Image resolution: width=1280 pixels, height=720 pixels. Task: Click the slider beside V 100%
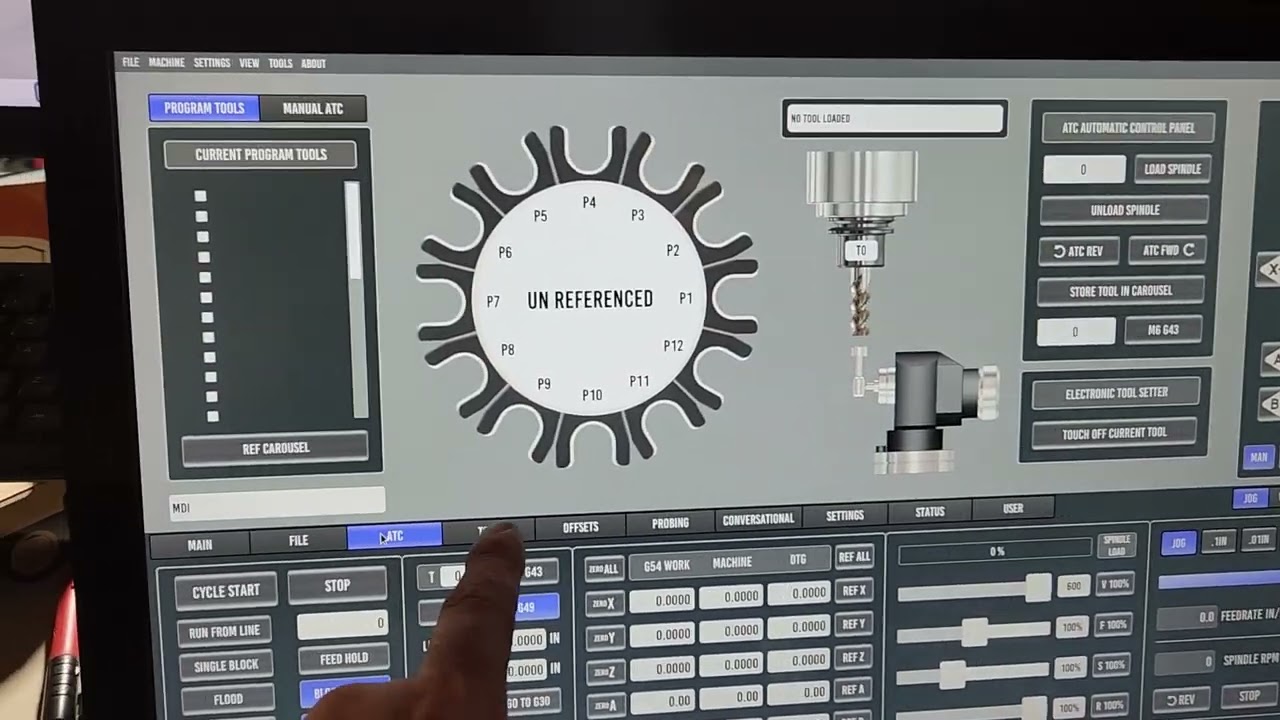(975, 590)
